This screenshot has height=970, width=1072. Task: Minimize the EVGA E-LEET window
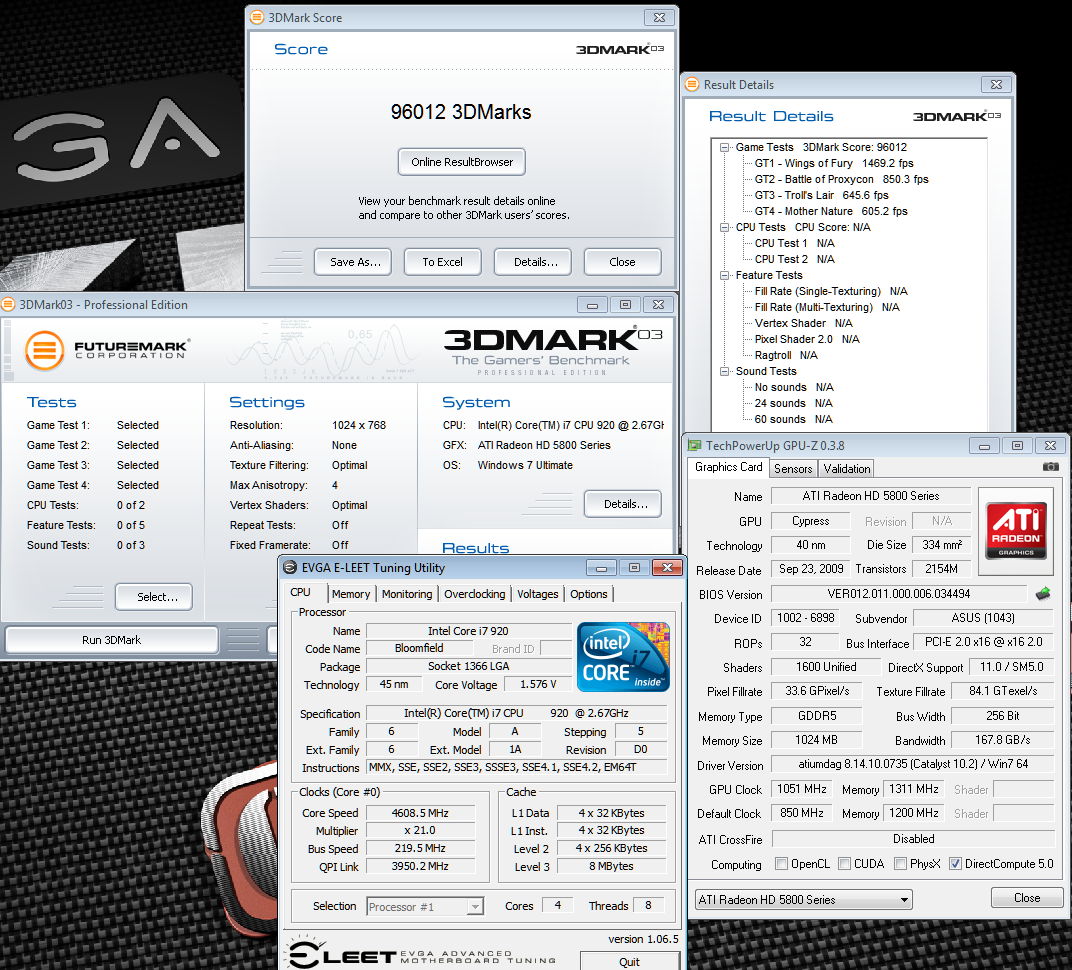602,568
